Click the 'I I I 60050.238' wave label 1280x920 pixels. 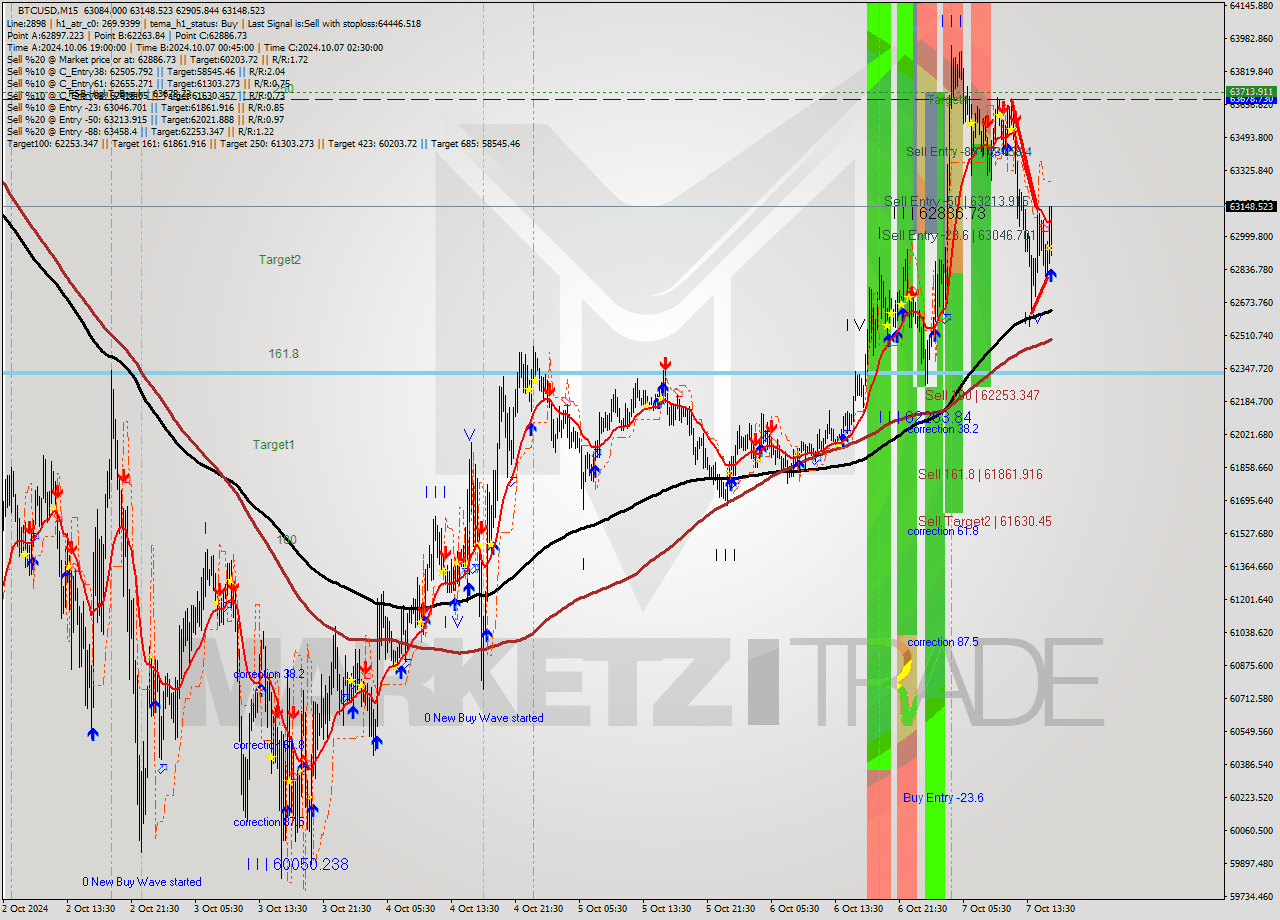[298, 864]
